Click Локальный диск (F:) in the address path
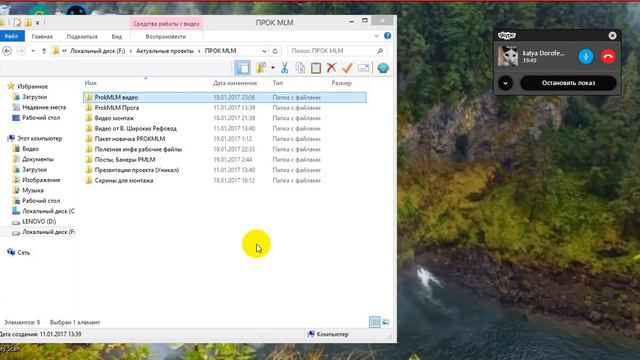 [97, 51]
